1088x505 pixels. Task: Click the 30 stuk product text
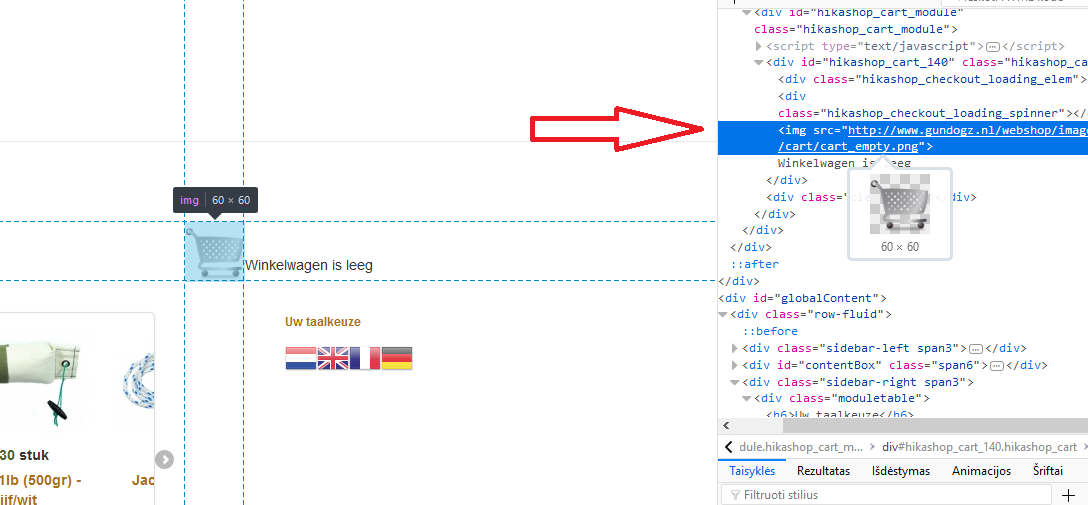click(25, 455)
